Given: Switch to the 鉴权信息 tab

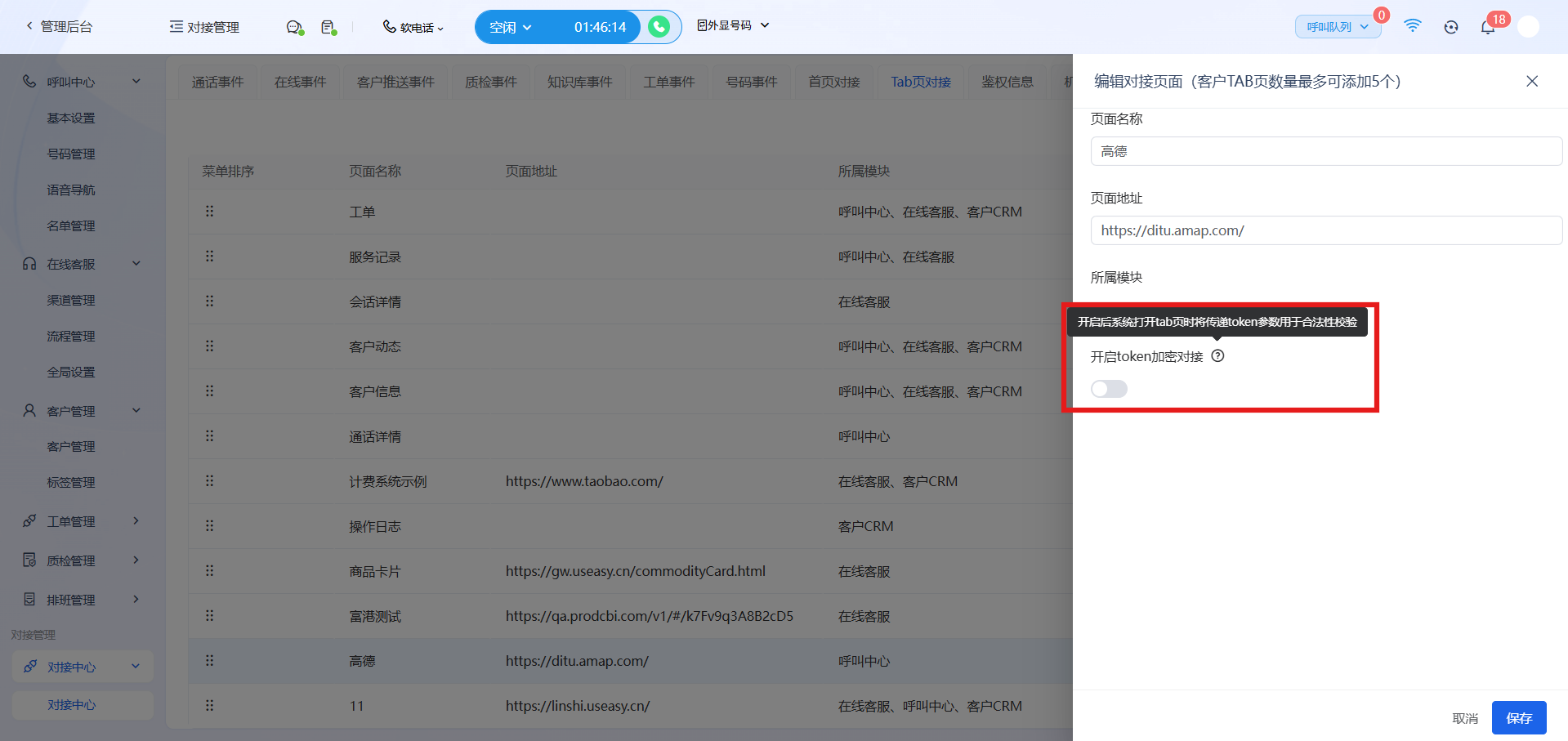Looking at the screenshot, I should click(1007, 82).
